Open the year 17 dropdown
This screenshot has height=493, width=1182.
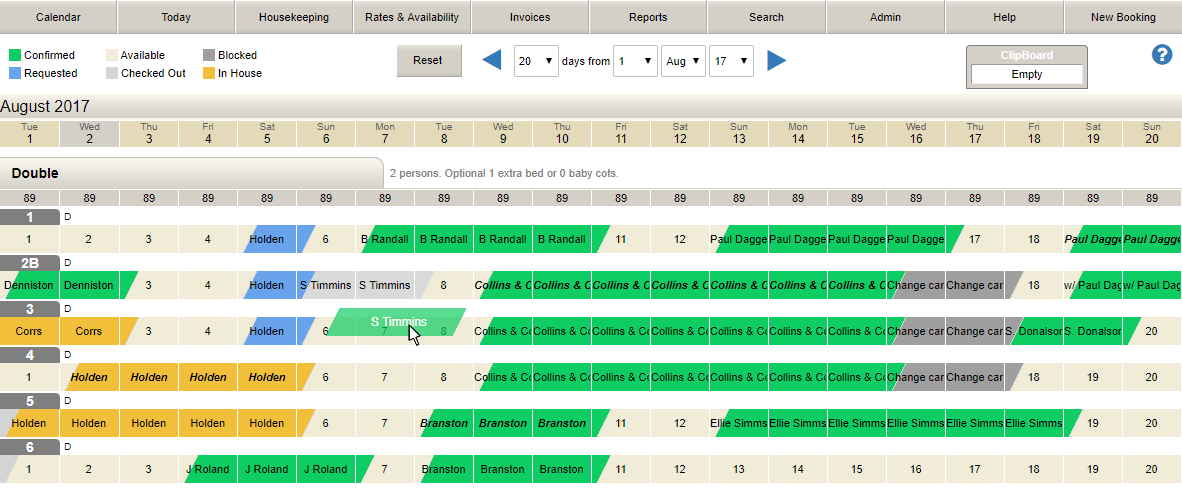click(731, 61)
